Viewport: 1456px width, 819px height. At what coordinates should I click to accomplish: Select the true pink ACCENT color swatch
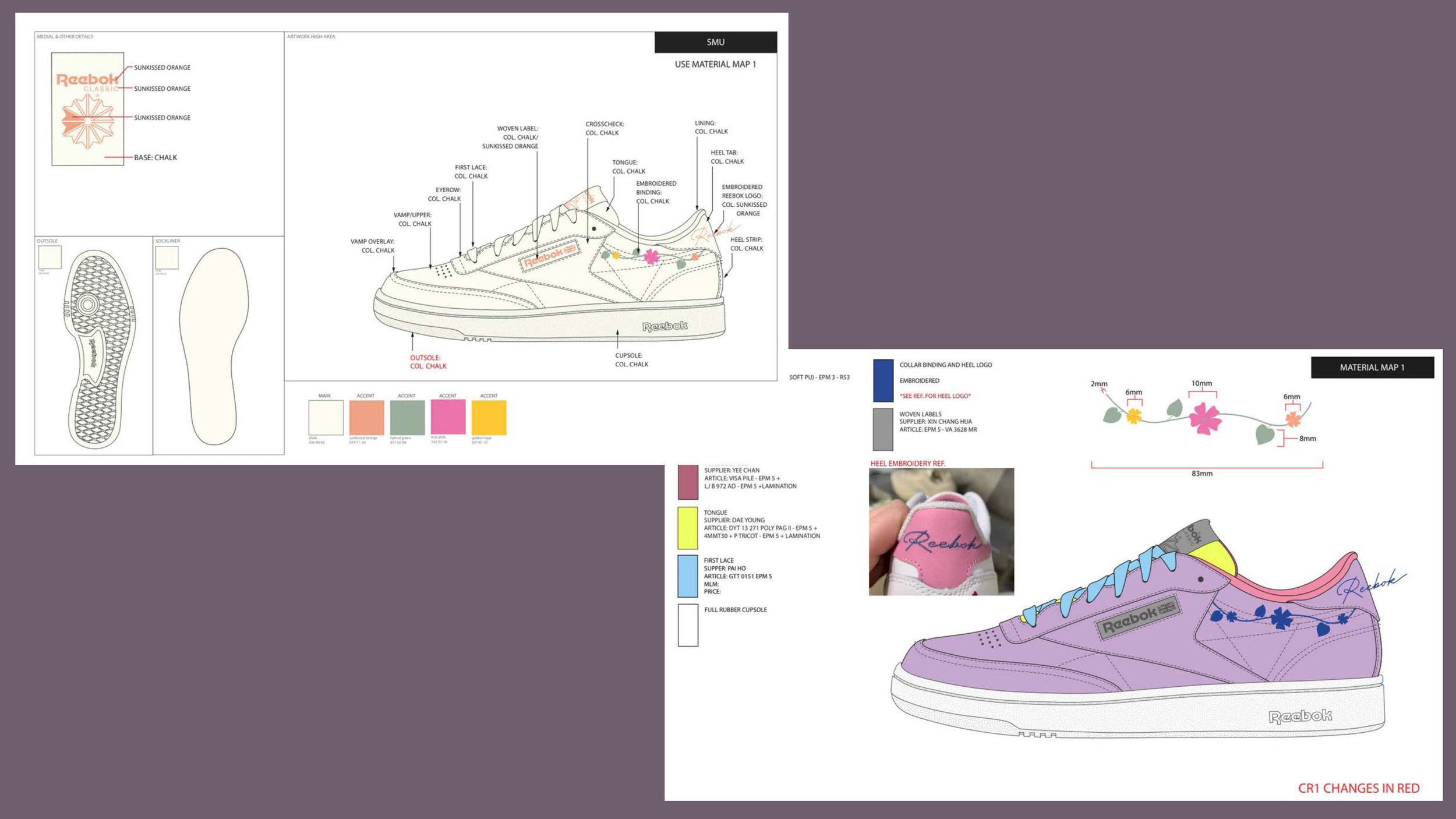point(449,417)
